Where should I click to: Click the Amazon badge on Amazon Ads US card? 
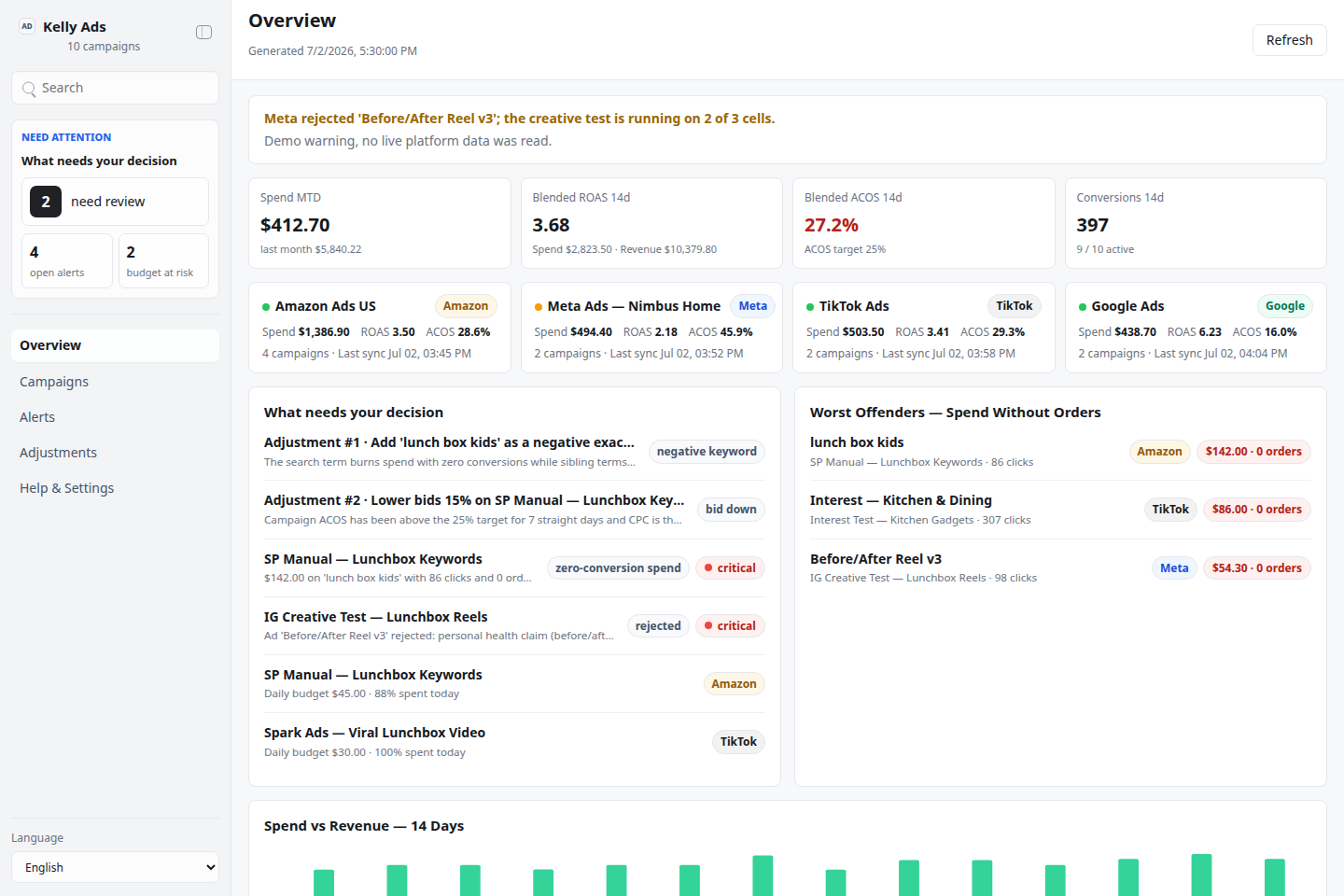[466, 306]
